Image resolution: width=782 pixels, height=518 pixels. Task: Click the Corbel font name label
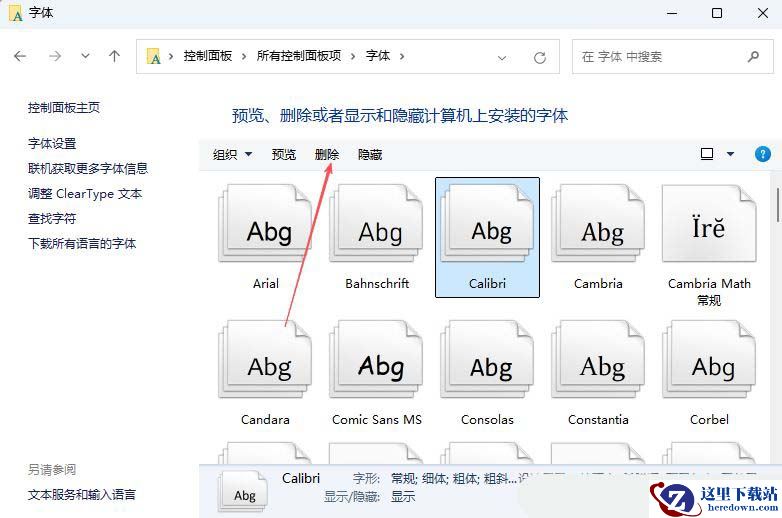pyautogui.click(x=709, y=420)
